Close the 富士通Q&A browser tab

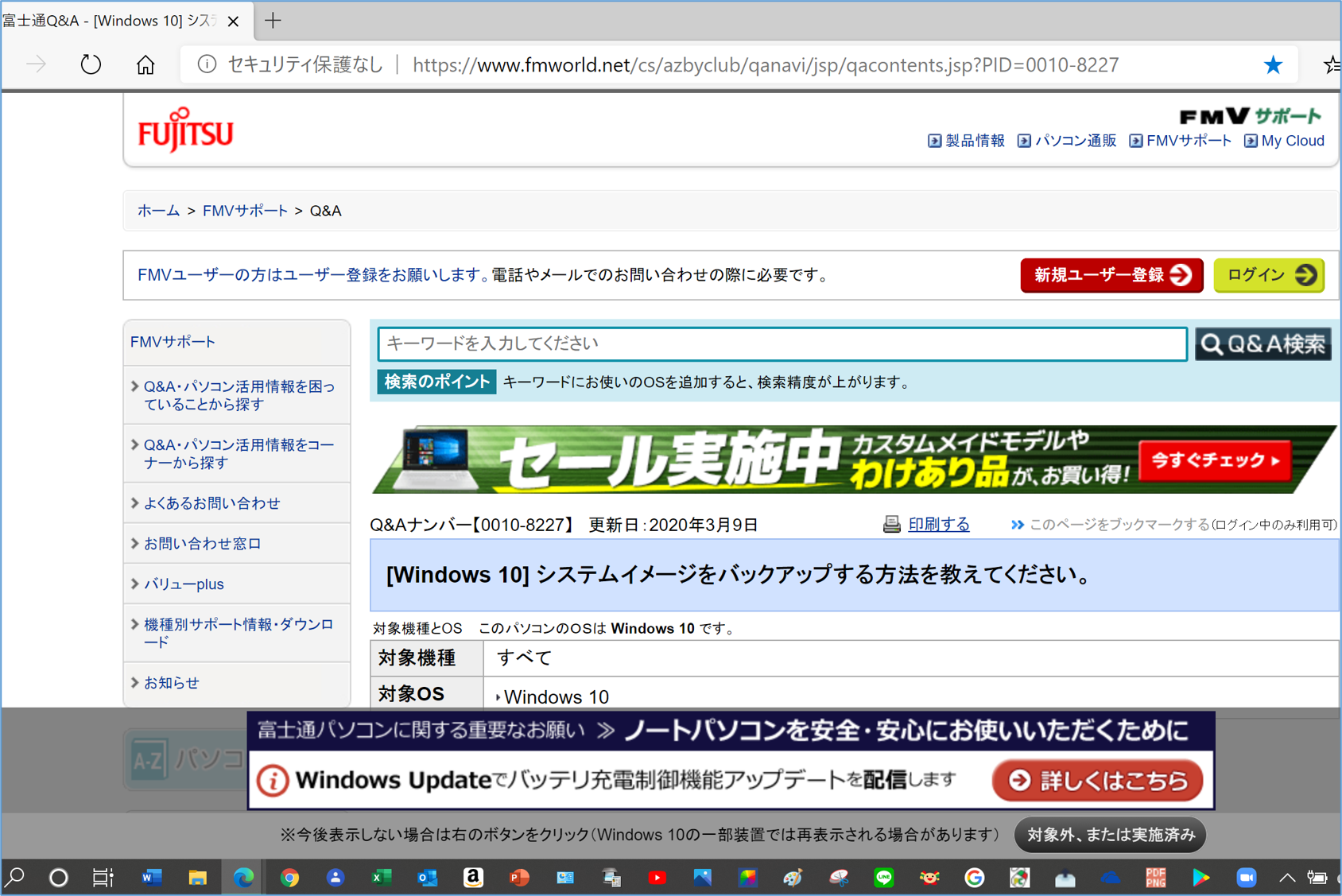[233, 21]
